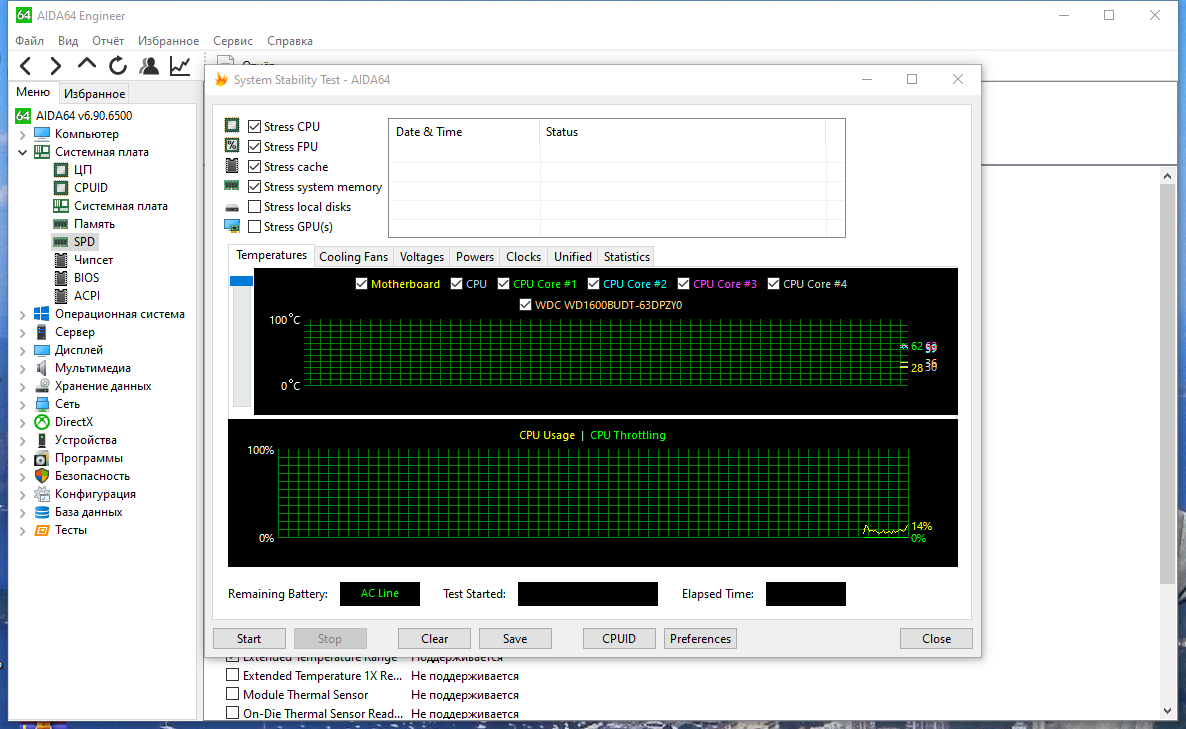
Task: Open the user report wizard icon
Action: click(x=149, y=67)
